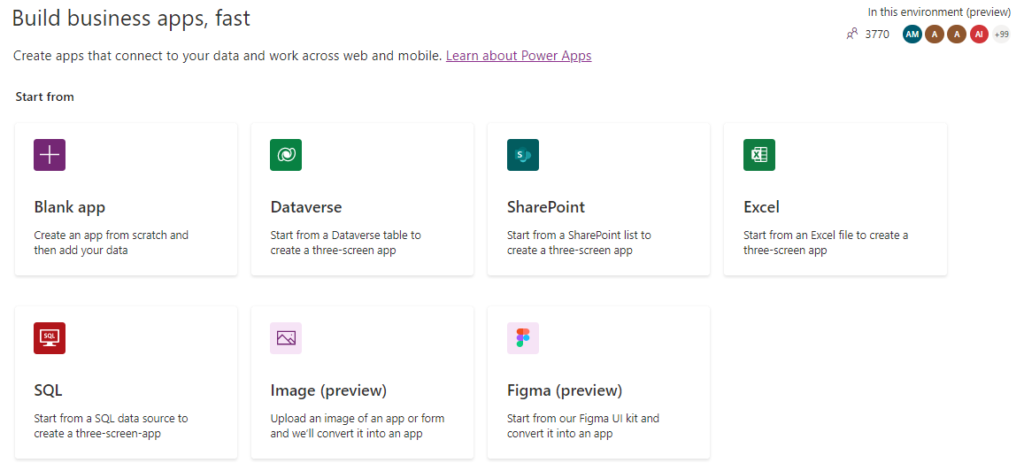Viewport: 1024px width, 471px height.
Task: Click the purple plus Blank app icon
Action: pos(50,155)
